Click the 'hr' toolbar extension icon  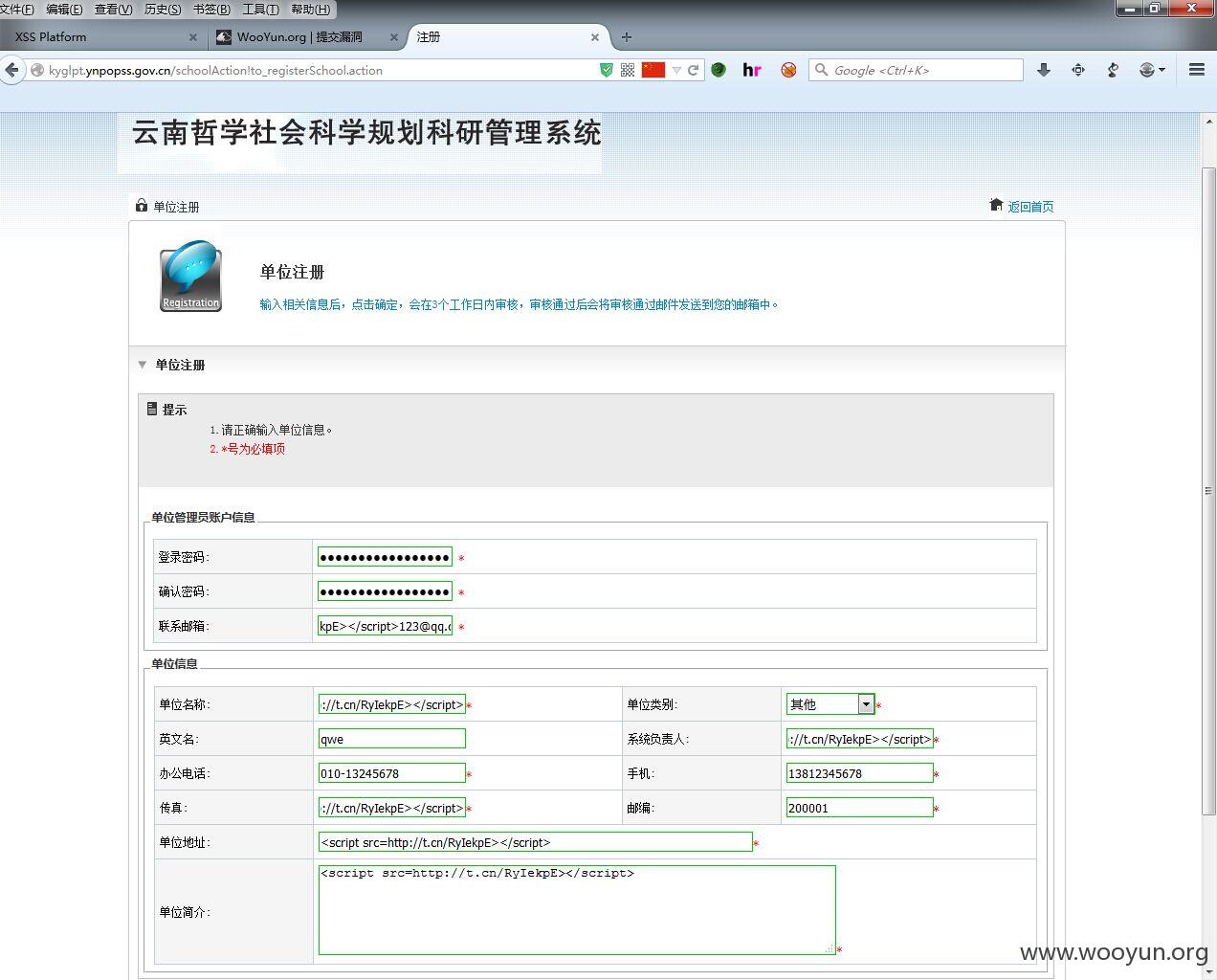pos(752,70)
